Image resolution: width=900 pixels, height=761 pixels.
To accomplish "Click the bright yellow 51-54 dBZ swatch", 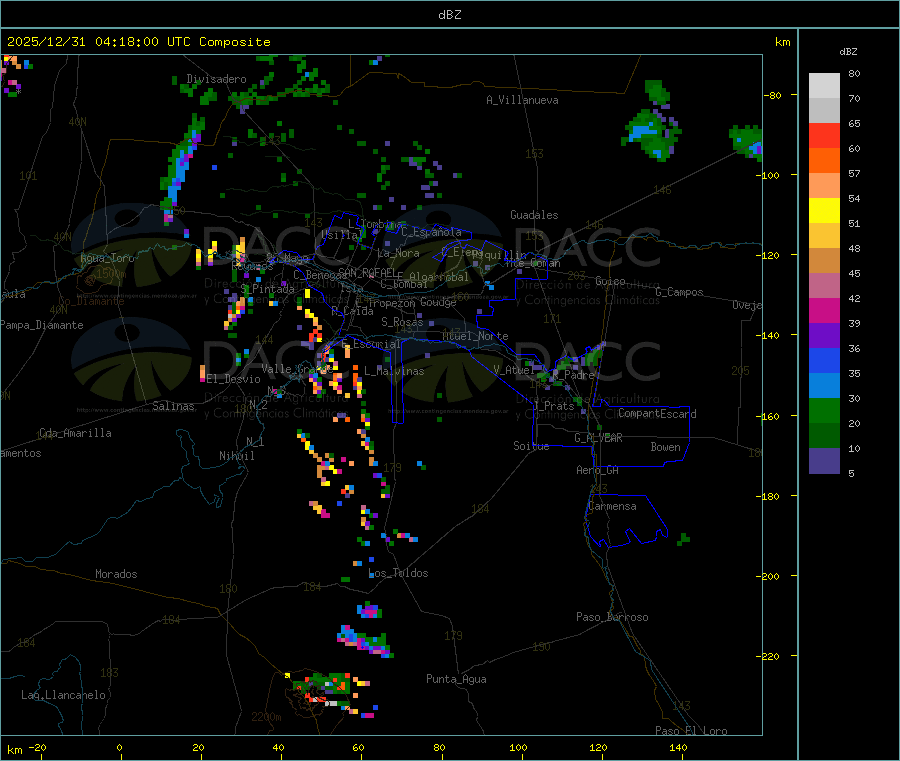I will [824, 211].
